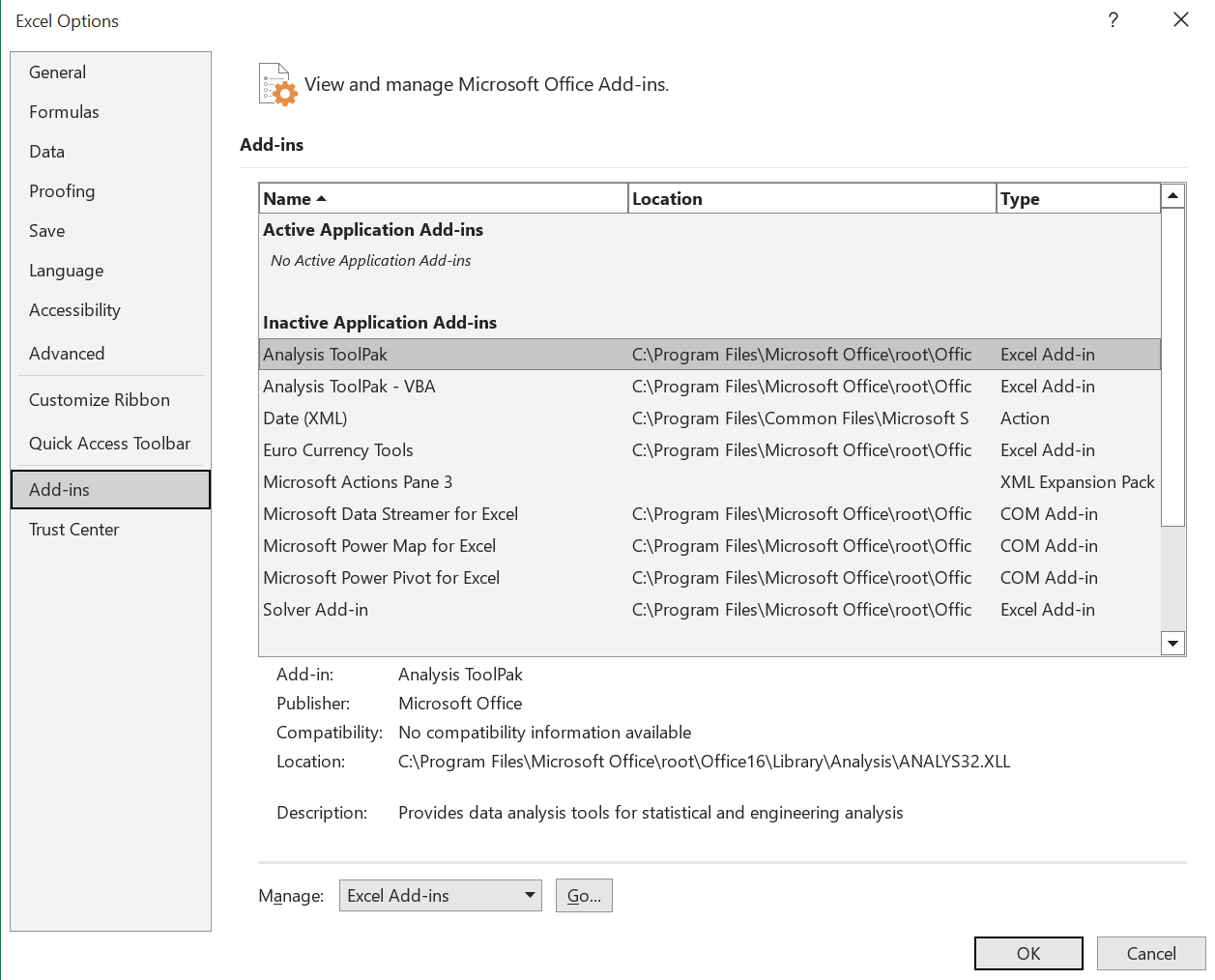Viewport: 1215px width, 980px height.
Task: Click the No Active Application Add-ins text
Action: click(x=371, y=261)
